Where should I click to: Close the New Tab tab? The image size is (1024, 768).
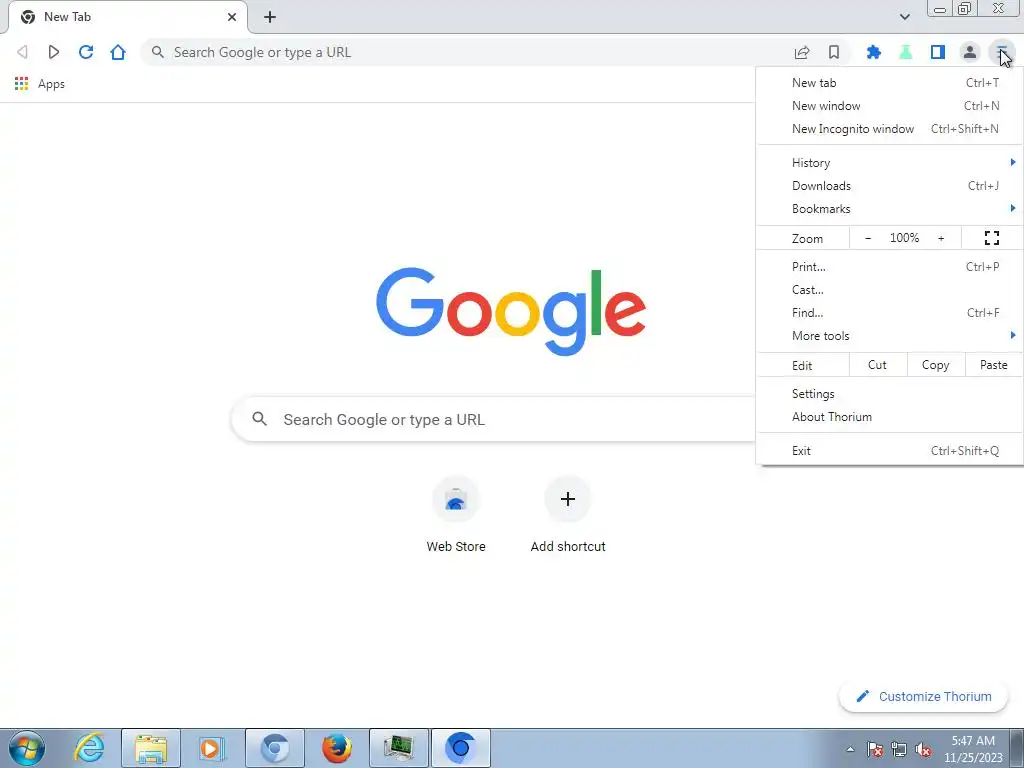pyautogui.click(x=232, y=17)
